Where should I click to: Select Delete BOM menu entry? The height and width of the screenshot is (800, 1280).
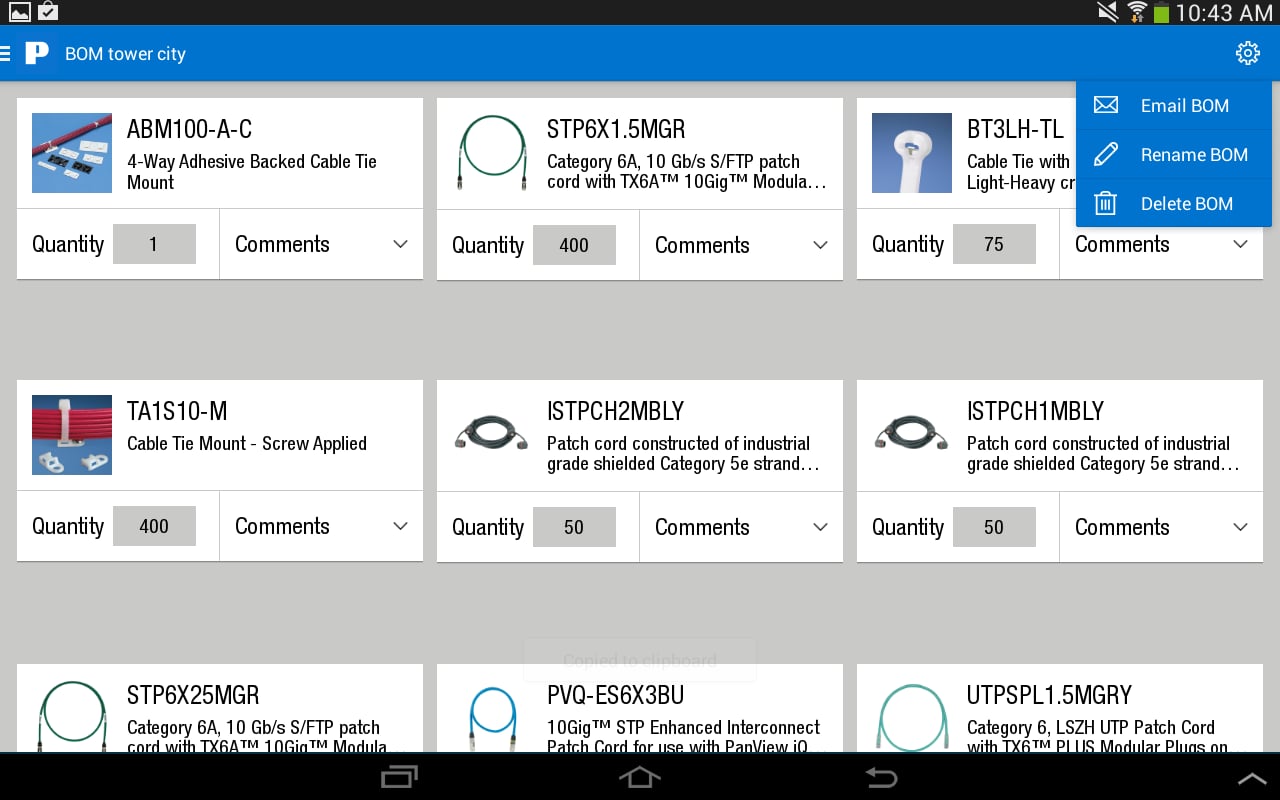1173,203
